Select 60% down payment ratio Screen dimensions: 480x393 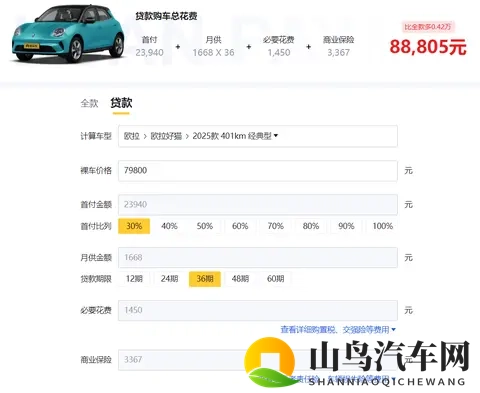click(240, 226)
